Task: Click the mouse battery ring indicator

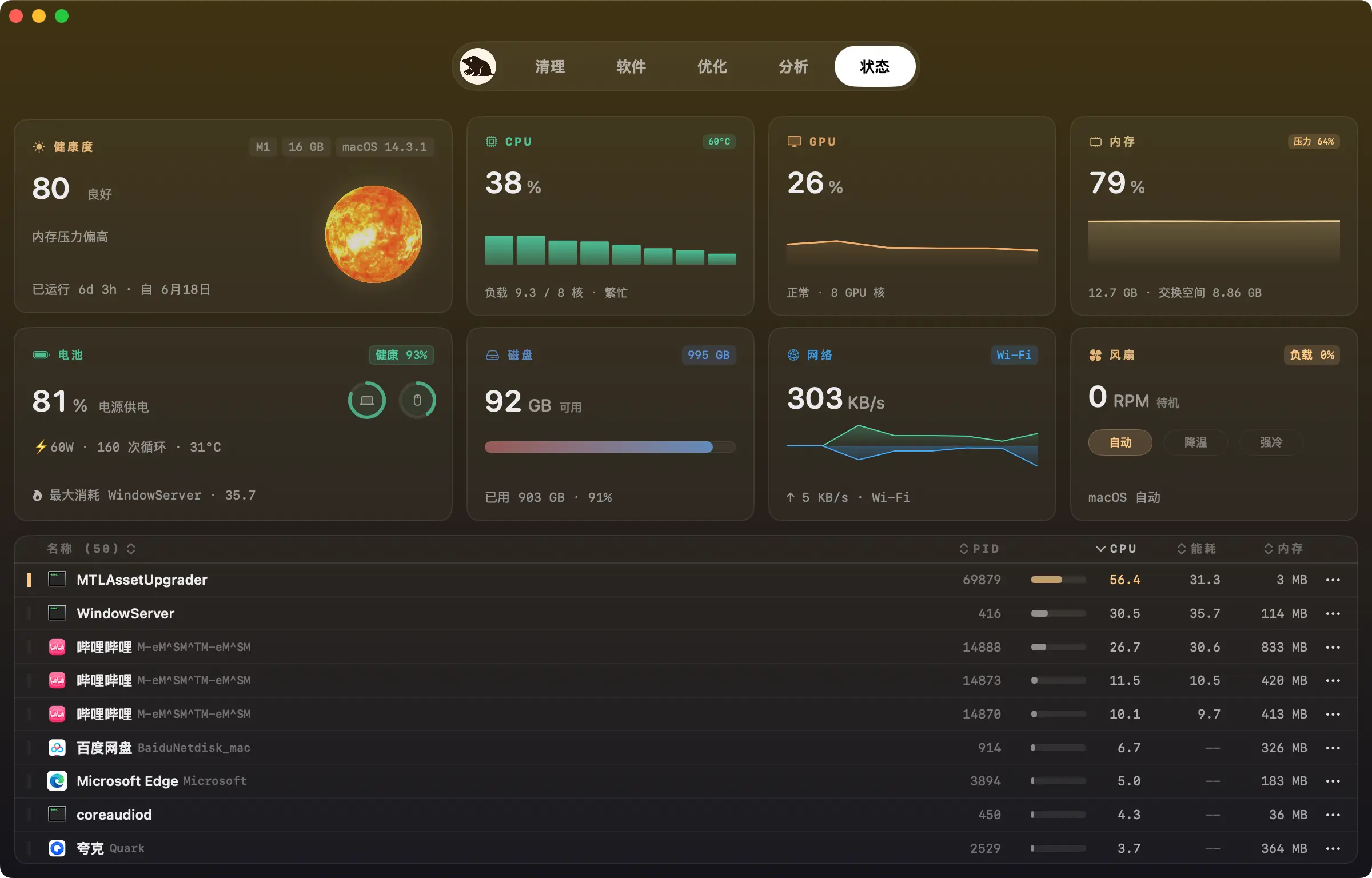Action: (x=417, y=400)
